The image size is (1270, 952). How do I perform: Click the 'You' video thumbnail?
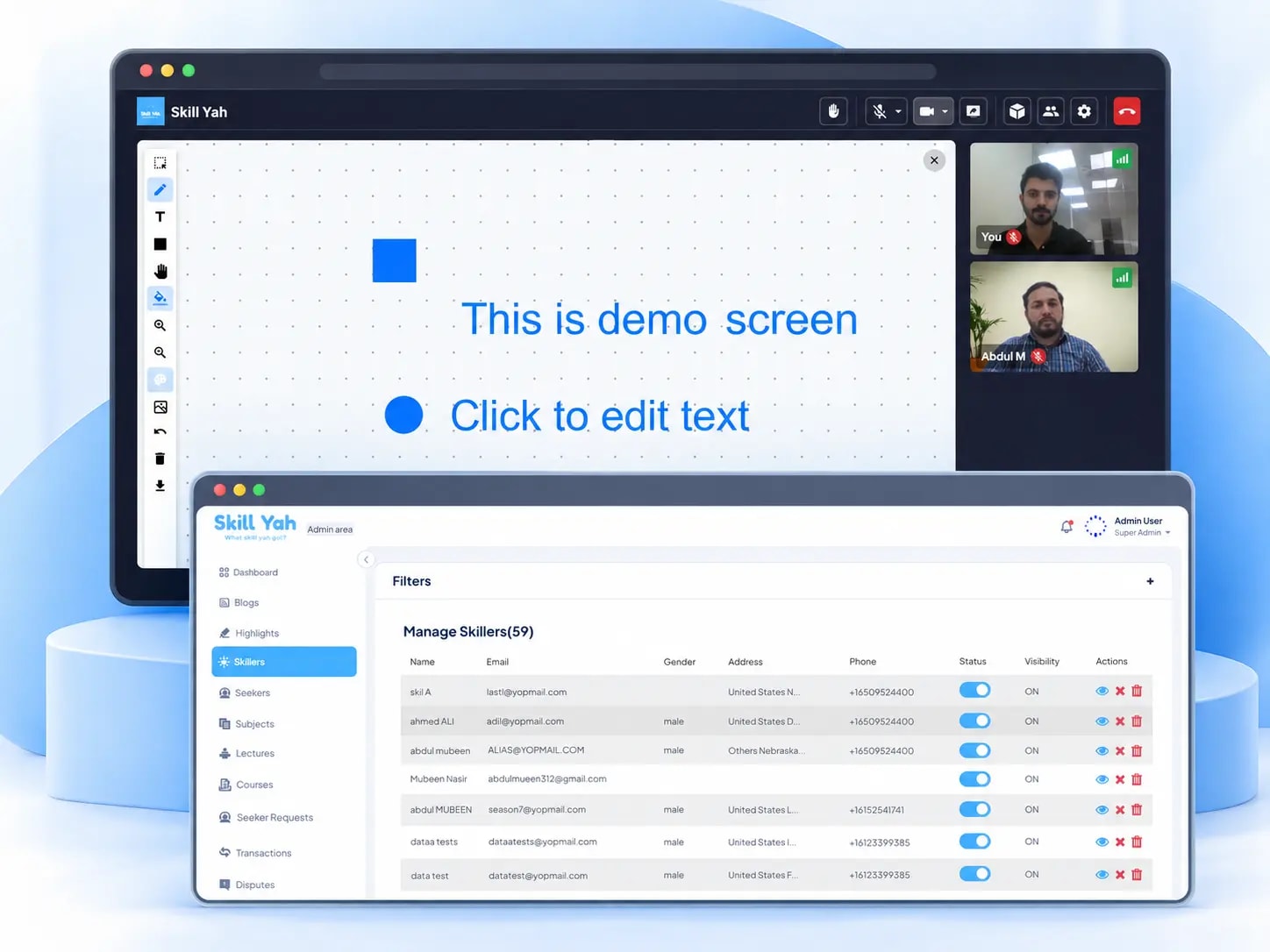[1053, 199]
